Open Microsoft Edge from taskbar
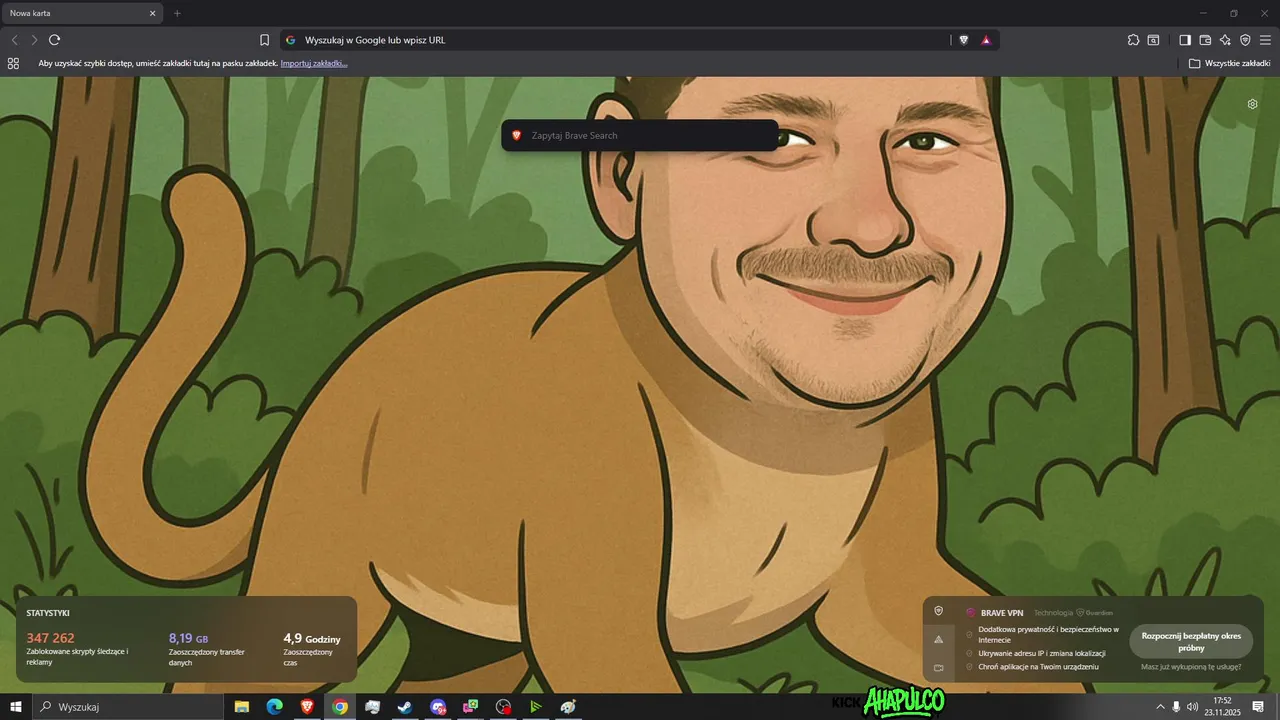Viewport: 1280px width, 720px height. pyautogui.click(x=274, y=707)
